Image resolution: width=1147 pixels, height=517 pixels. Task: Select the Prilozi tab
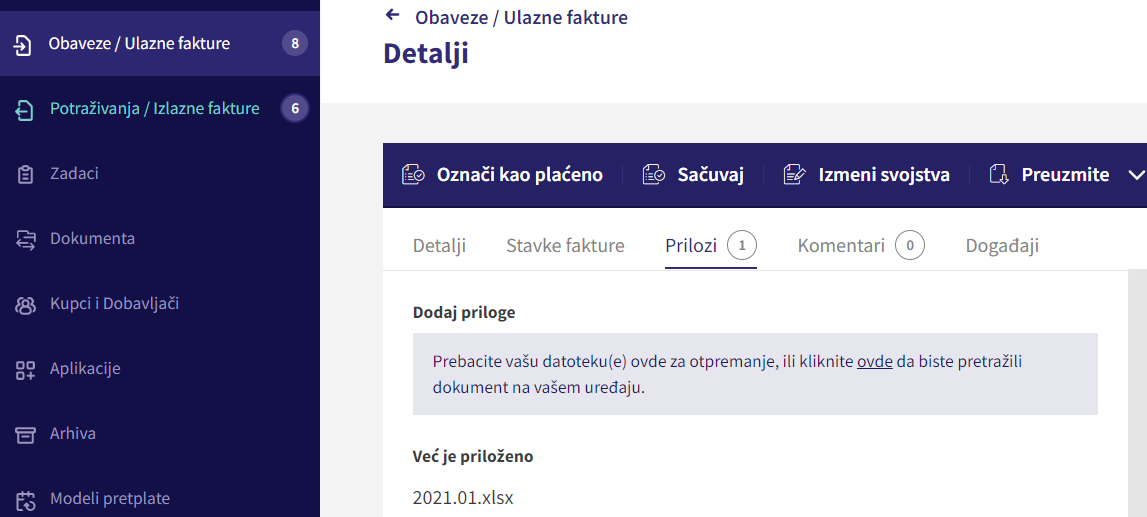pyautogui.click(x=691, y=246)
